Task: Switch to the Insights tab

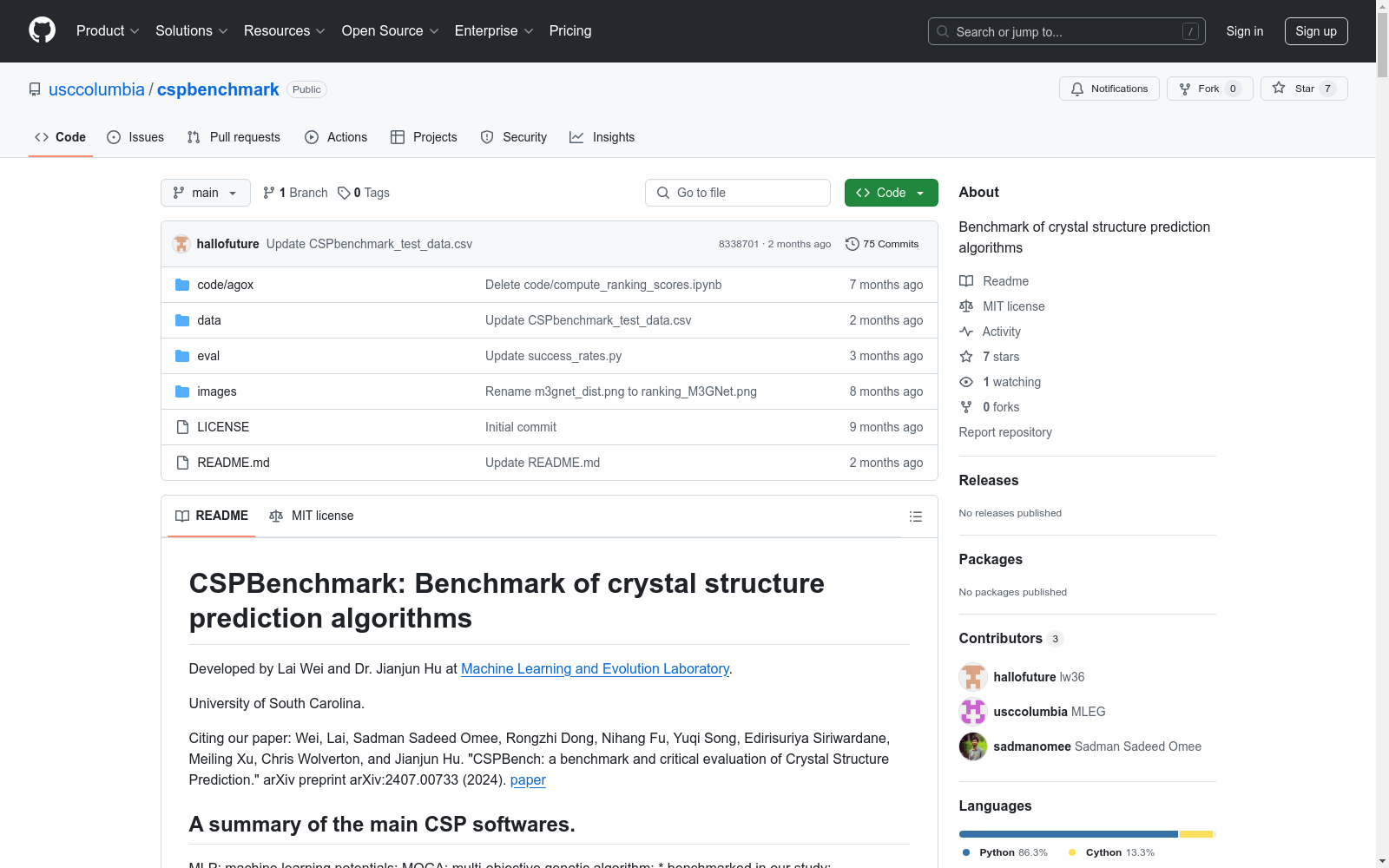Action: coord(602,137)
